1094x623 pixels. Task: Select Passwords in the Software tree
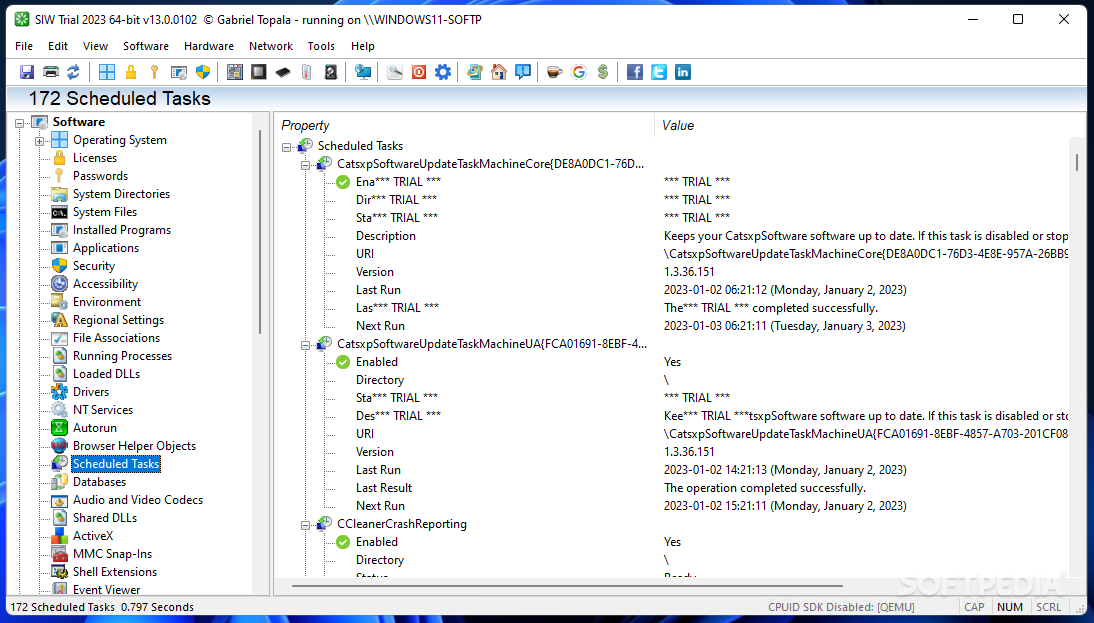pos(100,176)
